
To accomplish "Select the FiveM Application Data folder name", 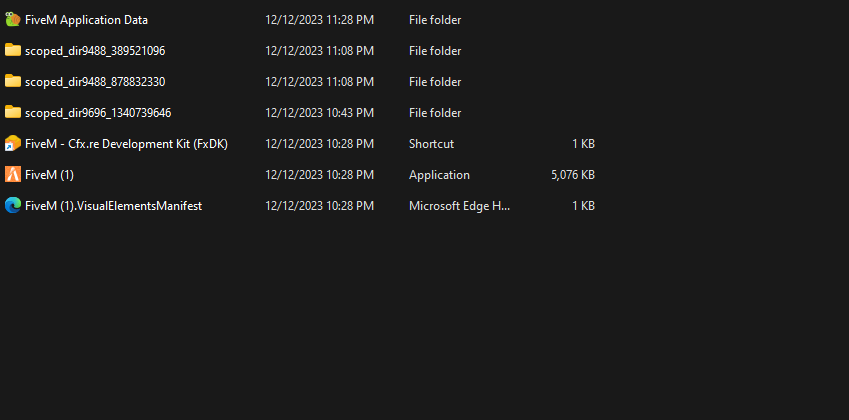I will click(x=86, y=19).
